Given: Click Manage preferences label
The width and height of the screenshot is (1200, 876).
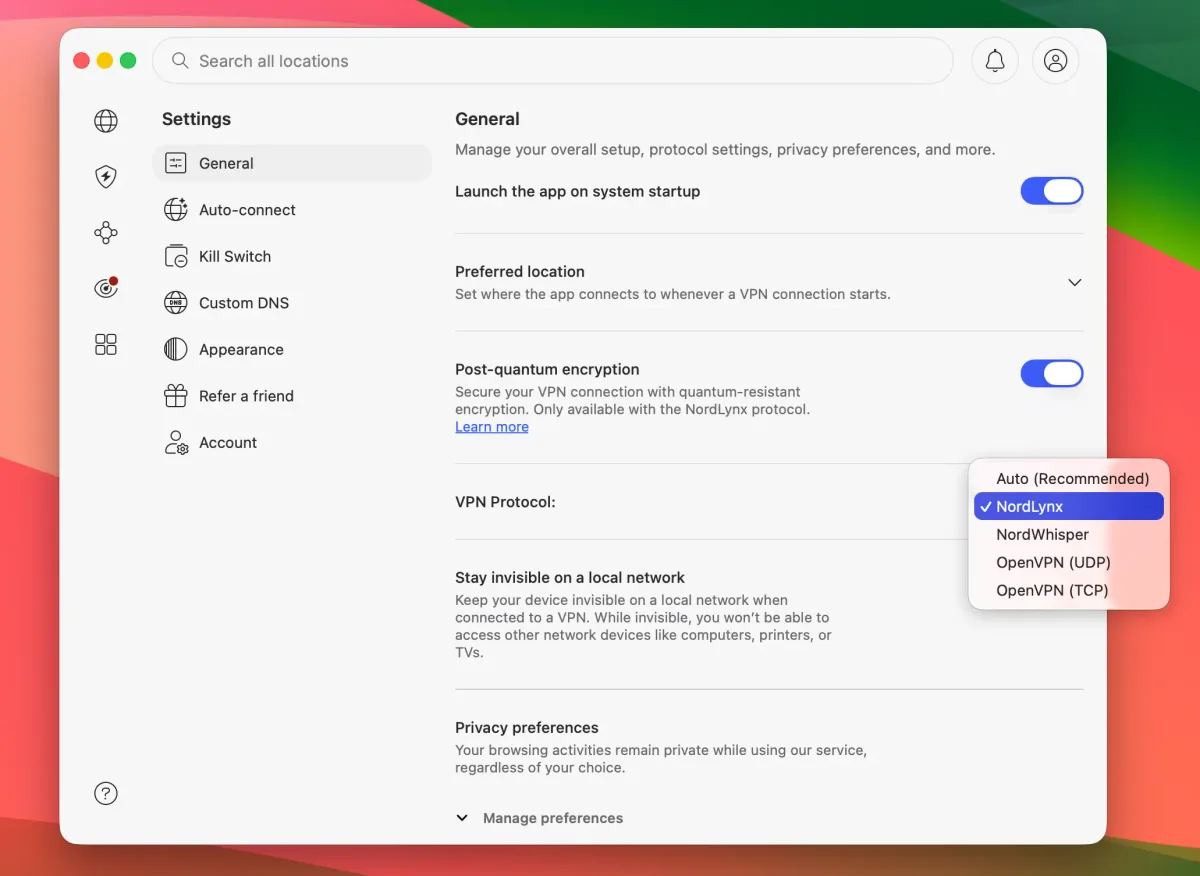Looking at the screenshot, I should coord(553,818).
